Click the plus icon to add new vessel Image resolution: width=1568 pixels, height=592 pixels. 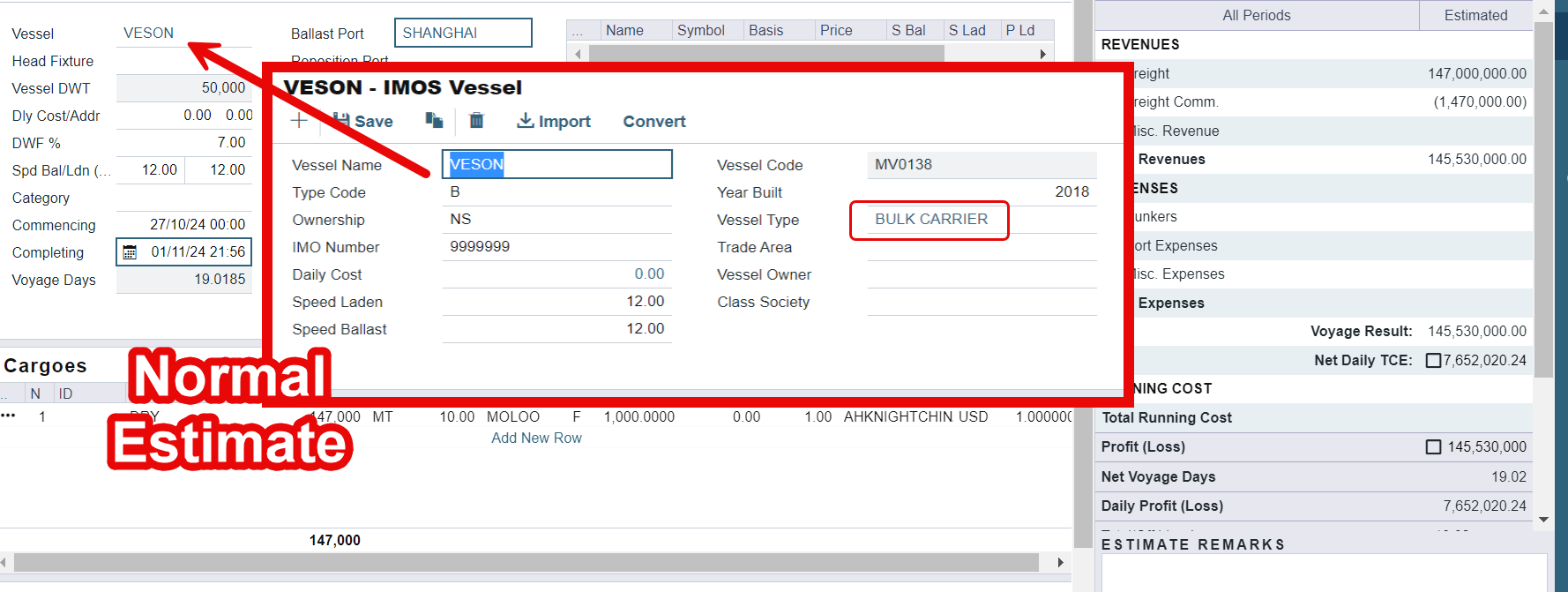[299, 121]
